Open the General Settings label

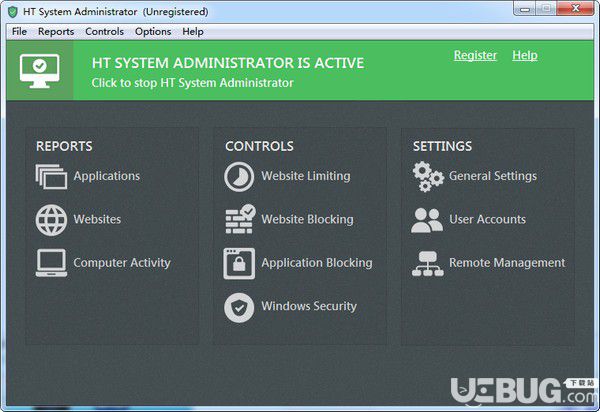point(492,176)
